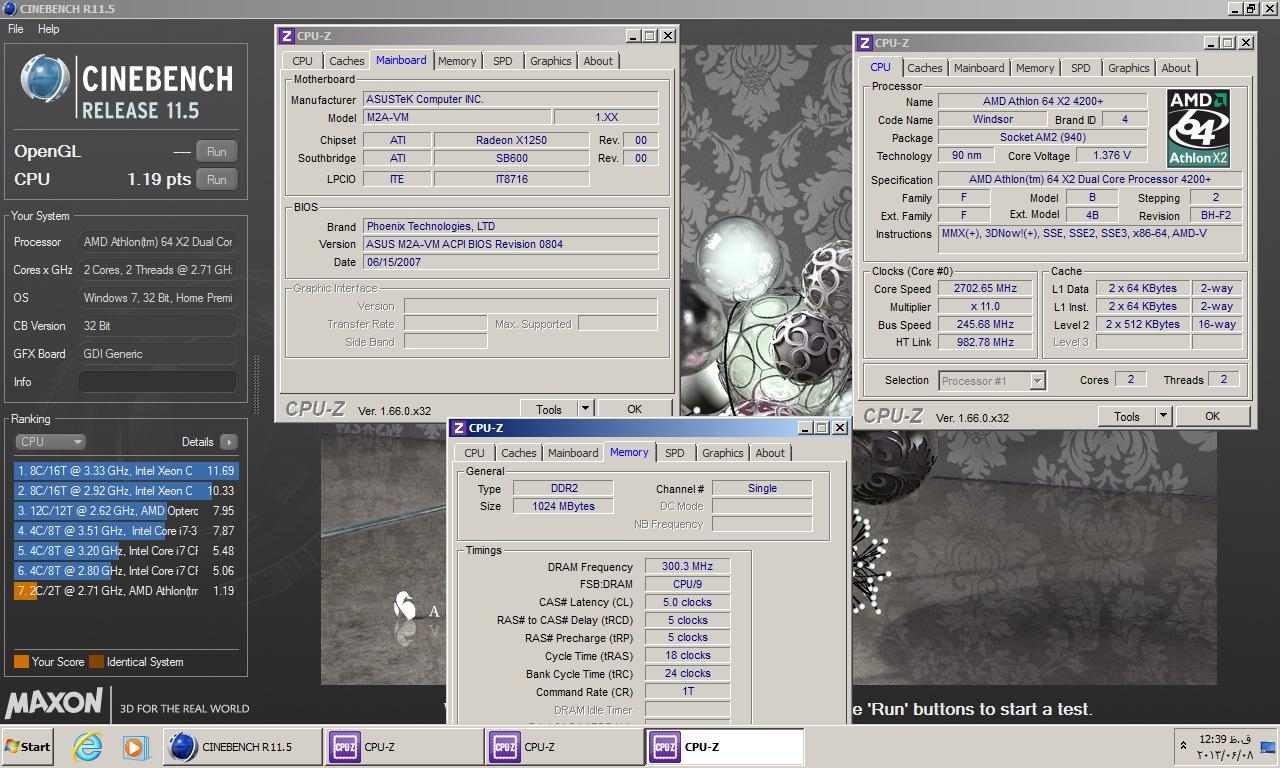Launch Internet Explorer from taskbar
Image resolution: width=1280 pixels, height=768 pixels.
(x=88, y=747)
